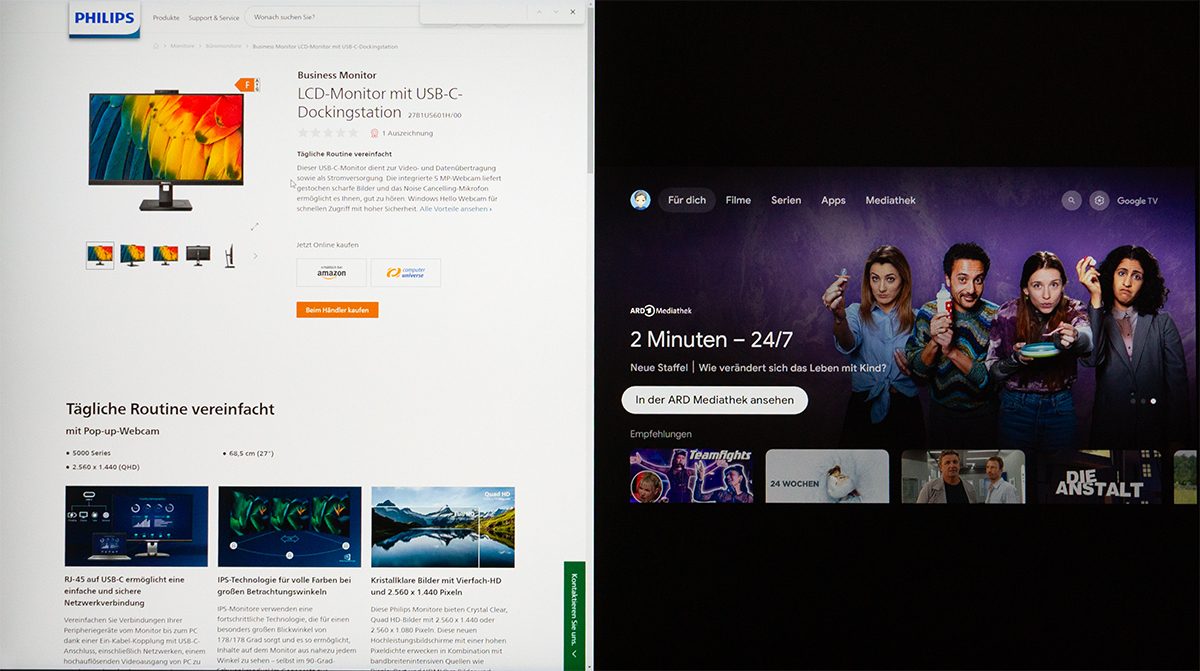Click the main monitor product image
This screenshot has width=1200, height=671.
click(166, 152)
